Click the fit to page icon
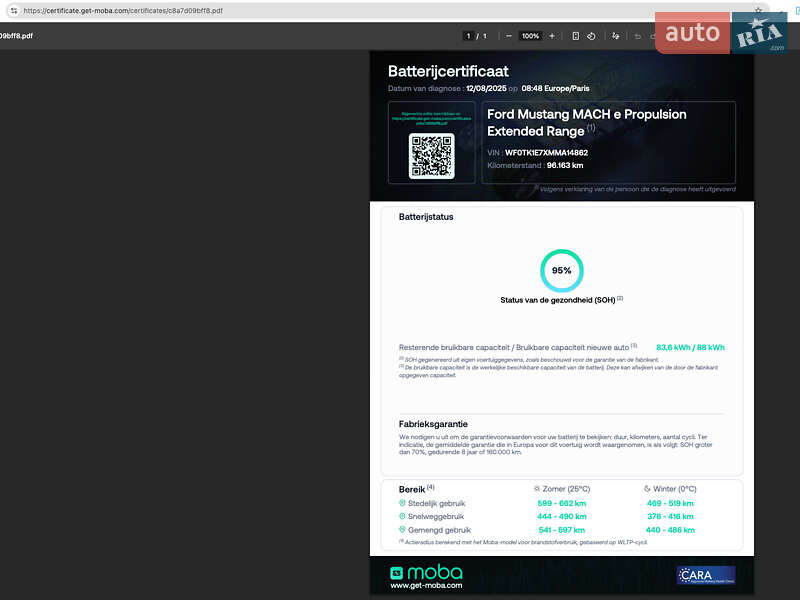This screenshot has height=600, width=800. click(x=576, y=36)
